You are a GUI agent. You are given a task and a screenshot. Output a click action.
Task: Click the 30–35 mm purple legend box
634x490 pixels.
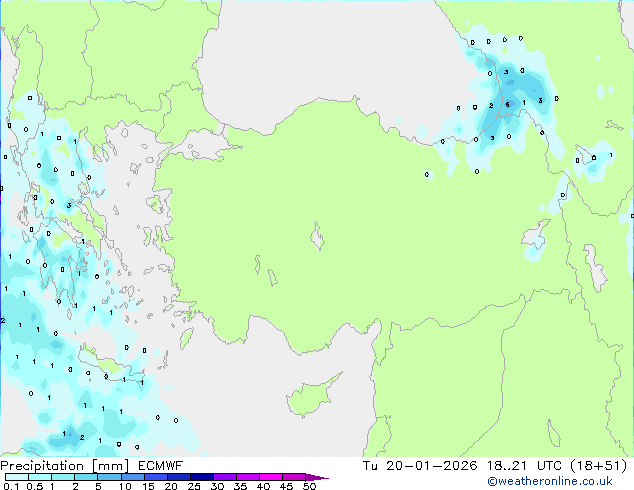(225, 477)
